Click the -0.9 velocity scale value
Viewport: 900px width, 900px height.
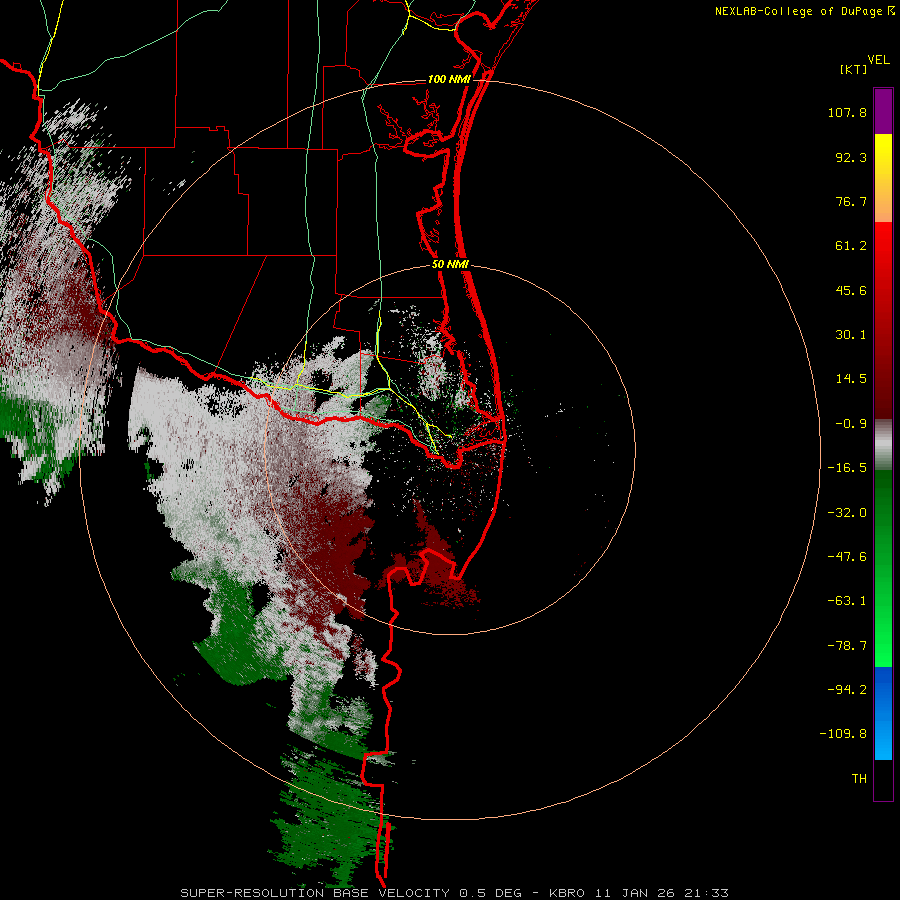pyautogui.click(x=851, y=424)
